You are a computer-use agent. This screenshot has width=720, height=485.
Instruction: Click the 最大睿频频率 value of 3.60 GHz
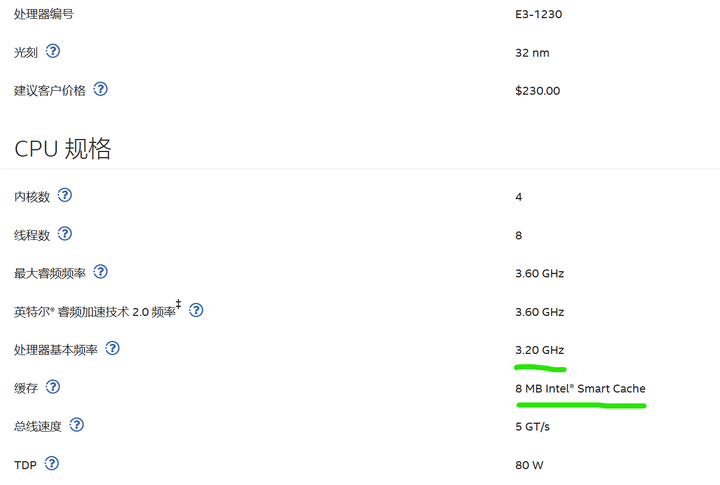pos(539,273)
